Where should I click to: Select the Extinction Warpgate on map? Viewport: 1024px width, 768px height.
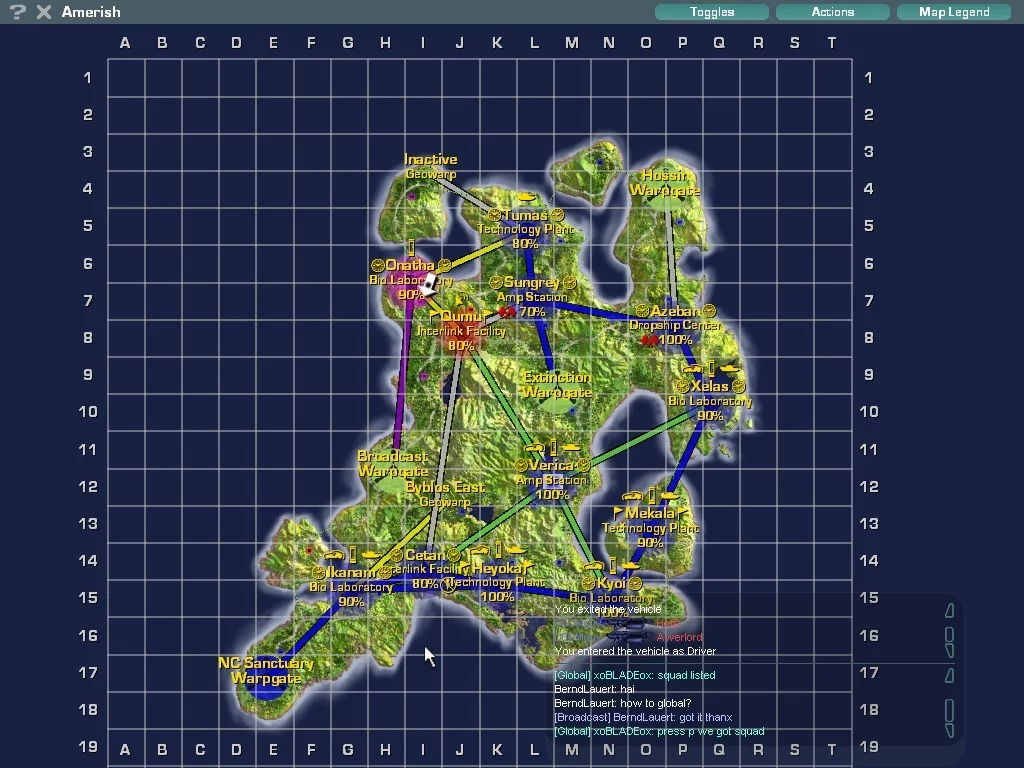(x=557, y=385)
